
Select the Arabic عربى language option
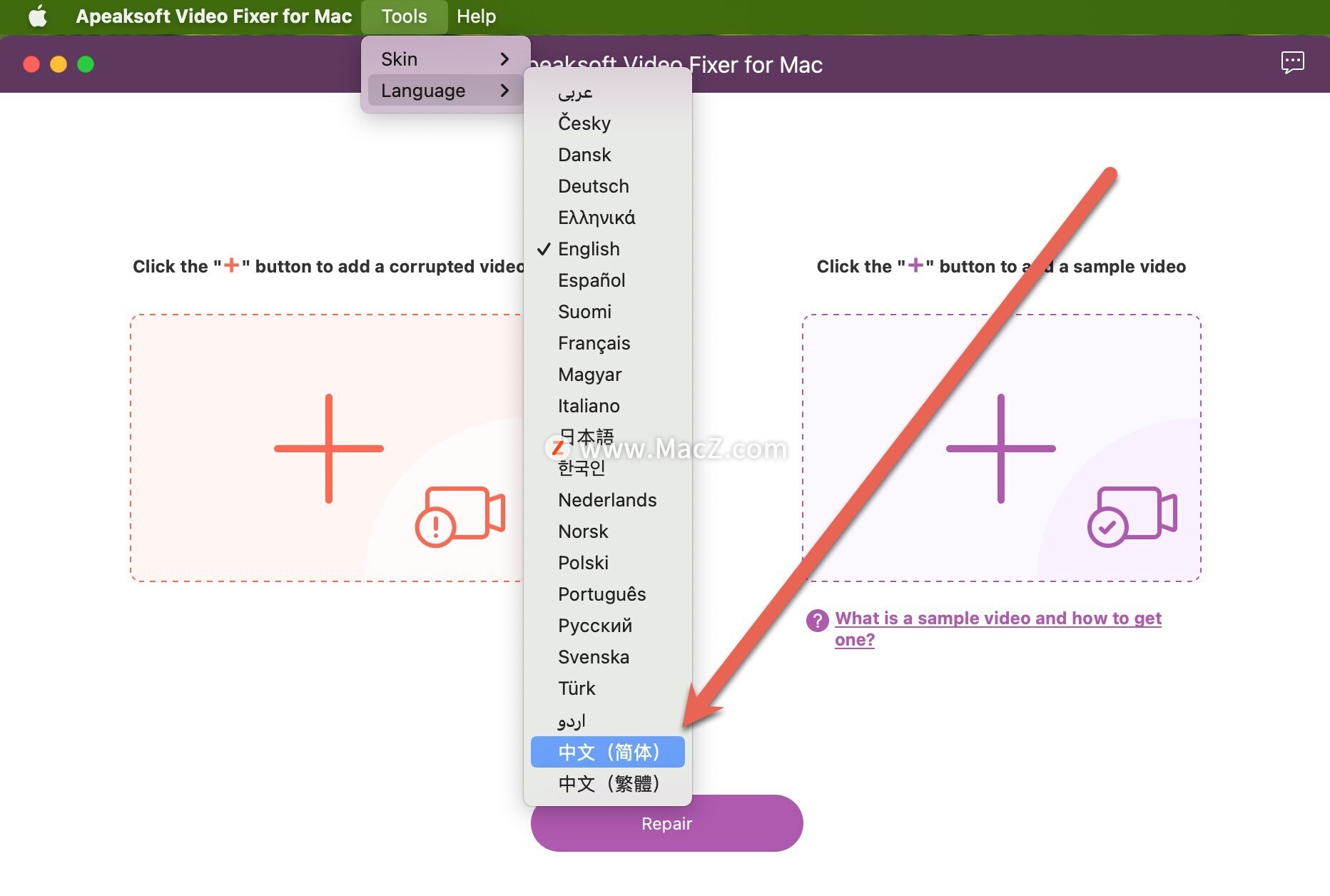click(x=608, y=92)
